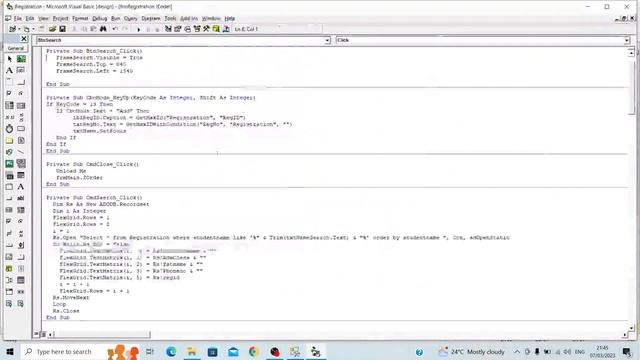Open the Properties Window toolbar icon

(178, 29)
